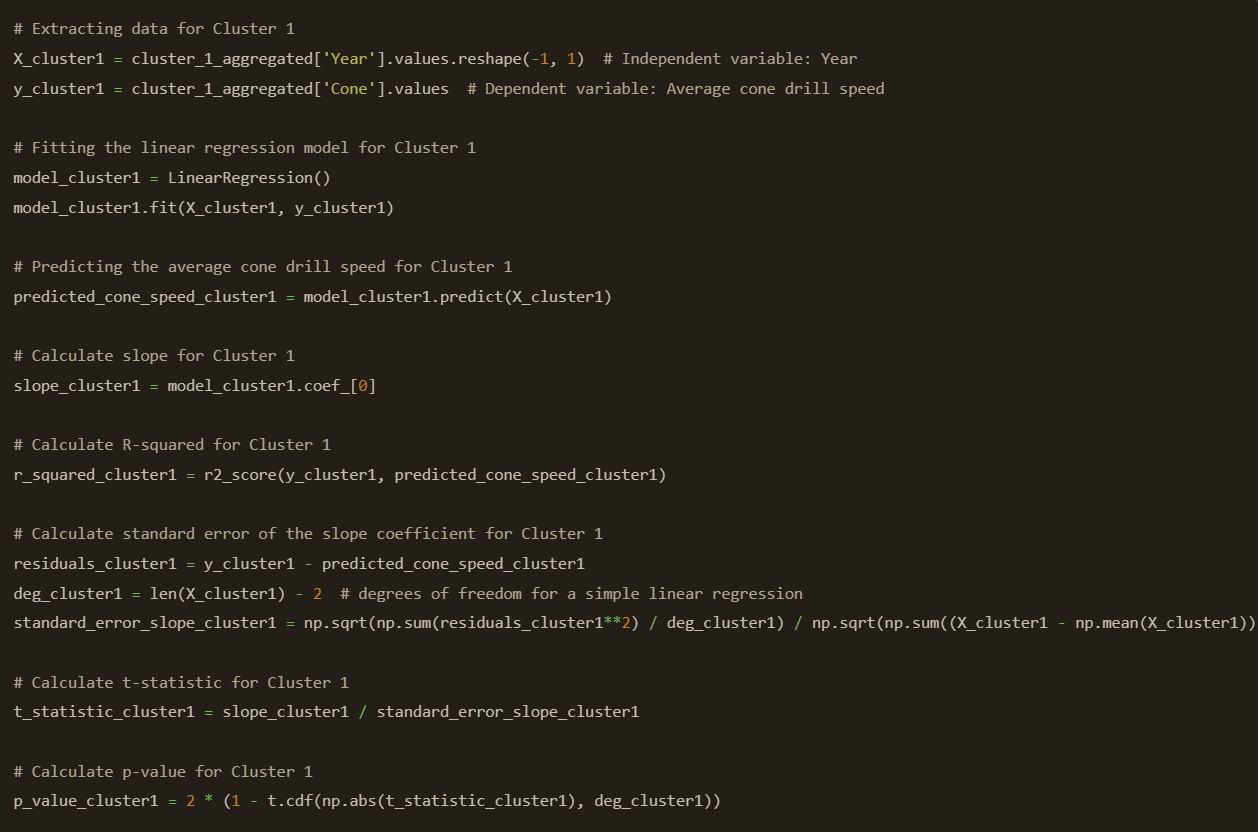Click the 'Calculate slope for Cluster 1' comment
This screenshot has height=832, width=1258.
(x=154, y=356)
